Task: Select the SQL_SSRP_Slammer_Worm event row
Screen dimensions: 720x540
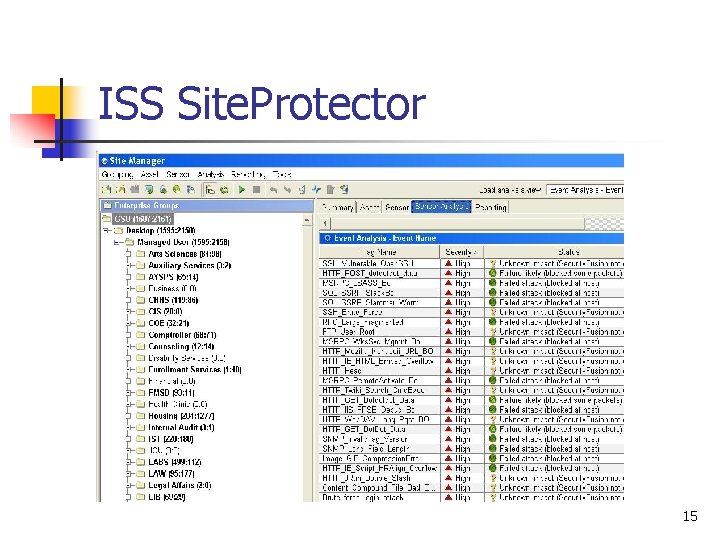Action: tap(472, 303)
